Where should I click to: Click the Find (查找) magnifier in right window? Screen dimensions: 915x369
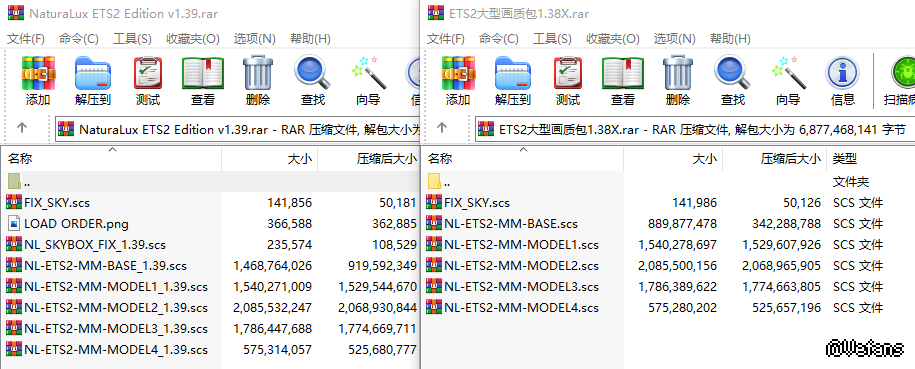(732, 81)
